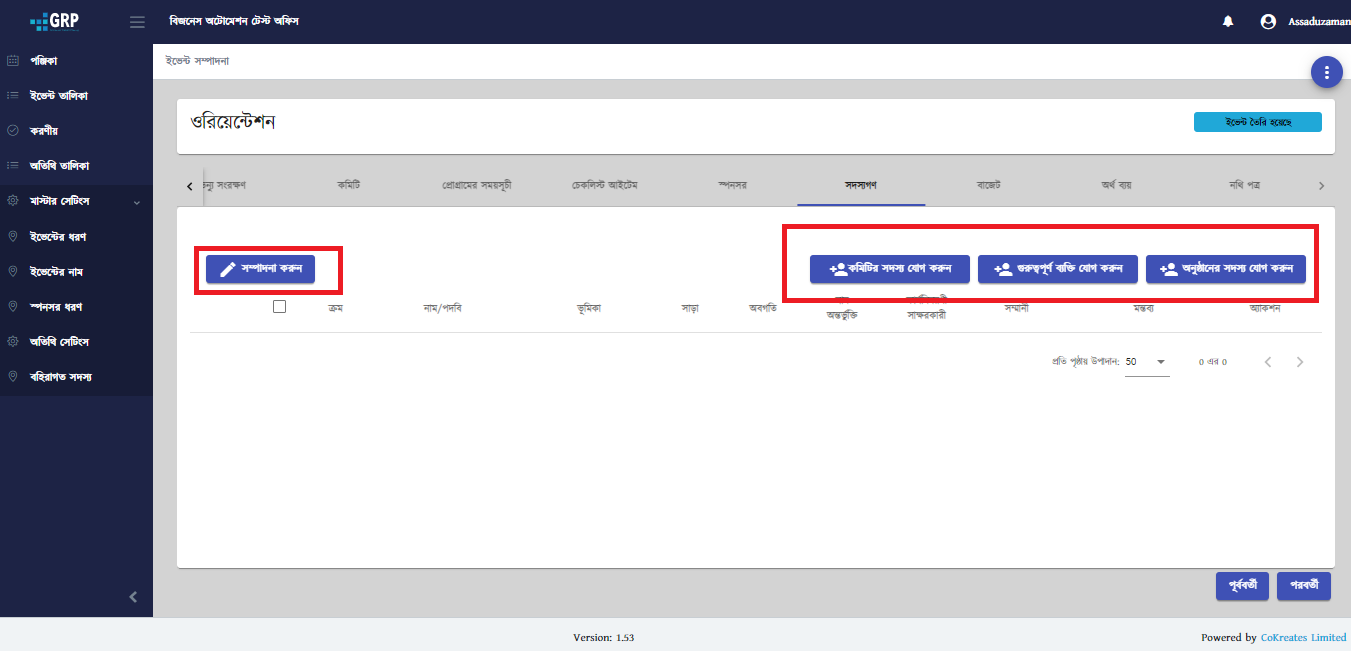
Task: Open the items-per-page dropdown showing 50
Action: (x=1147, y=362)
